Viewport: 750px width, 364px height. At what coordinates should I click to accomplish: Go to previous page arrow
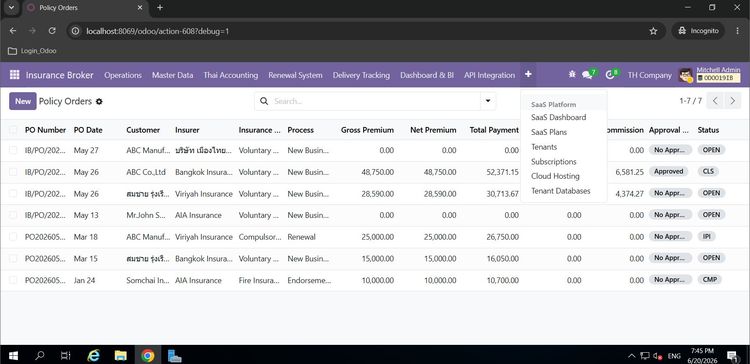(x=715, y=101)
